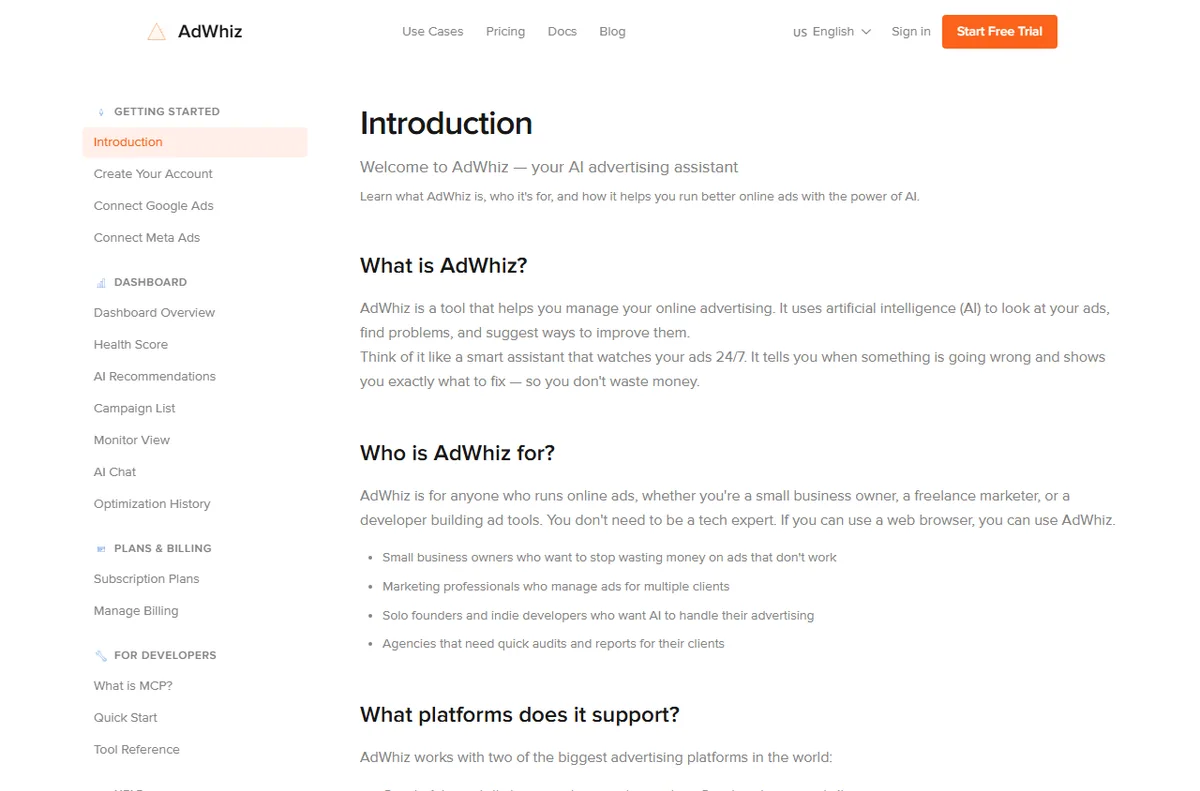Click the Welcome to AdWhiz subtitle
Screen dimensions: 1200x791
click(x=549, y=167)
